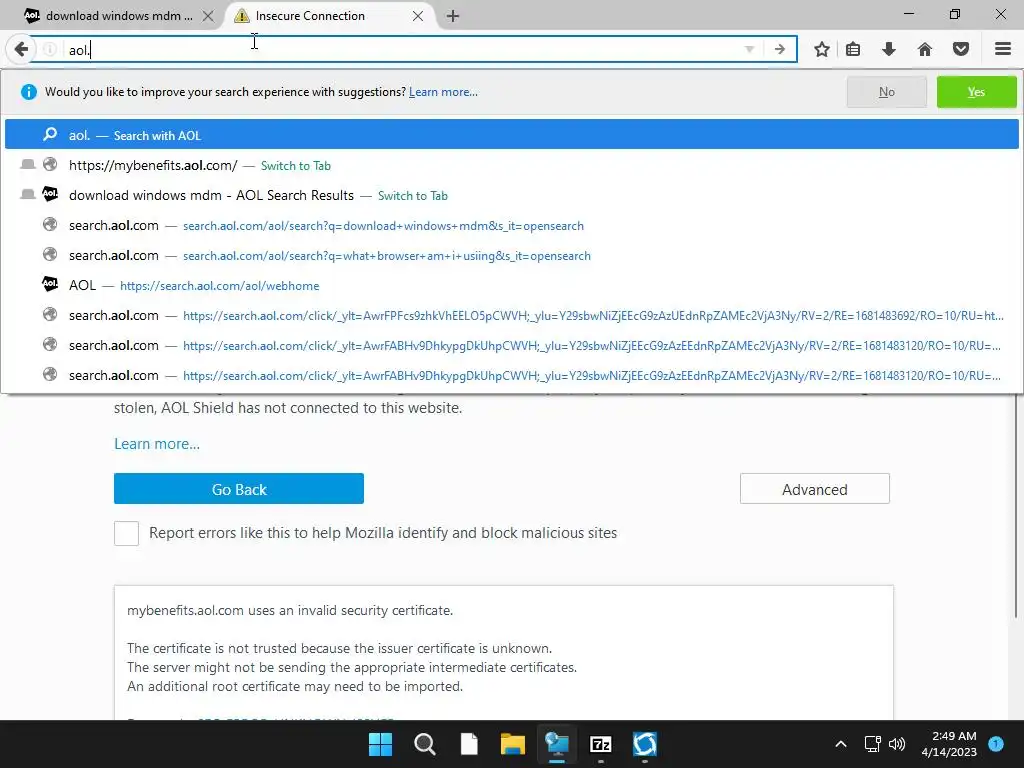Close the Insecure Connection tab
Screen dimensions: 1024x768
pos(418,16)
